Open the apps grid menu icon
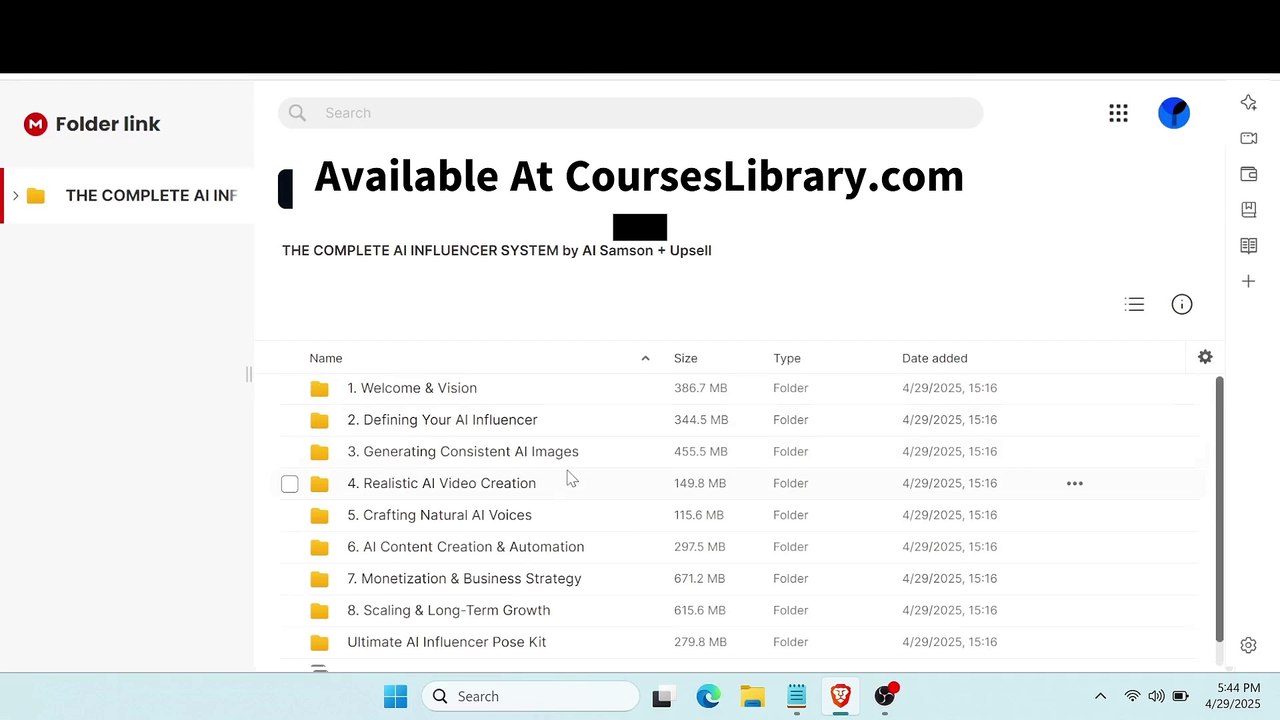1280x720 pixels. (1118, 113)
